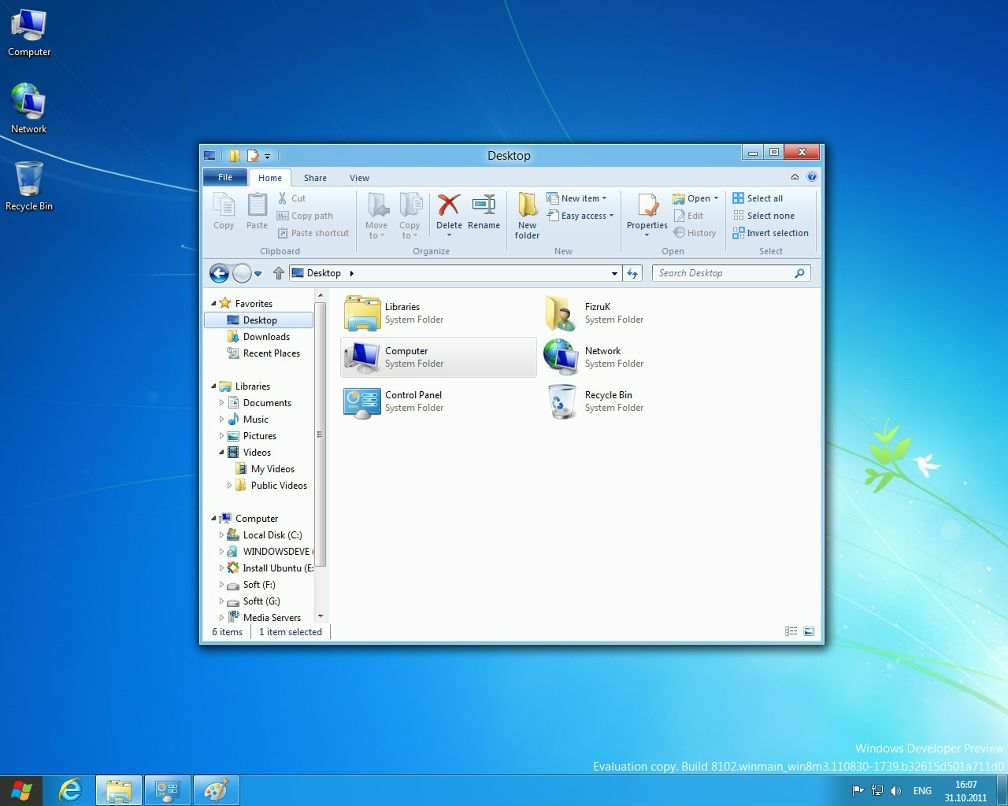Open the address bar history dropdown

(x=614, y=273)
